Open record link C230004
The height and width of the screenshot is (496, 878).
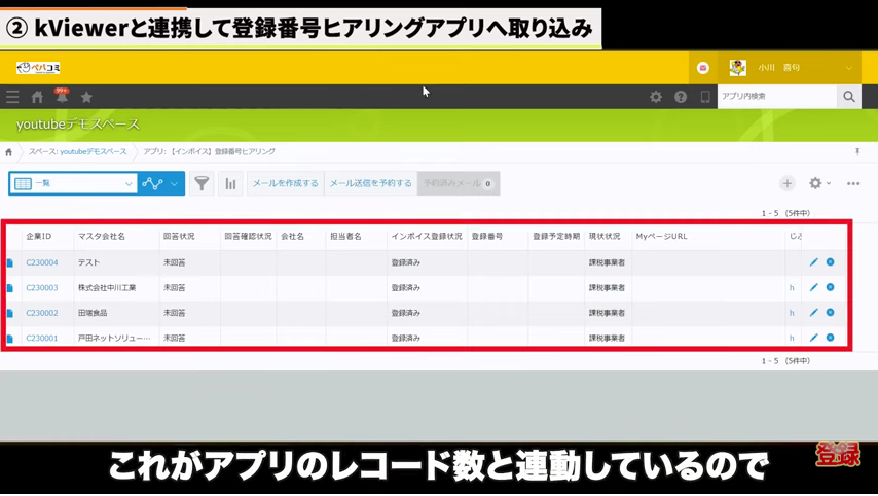42,263
